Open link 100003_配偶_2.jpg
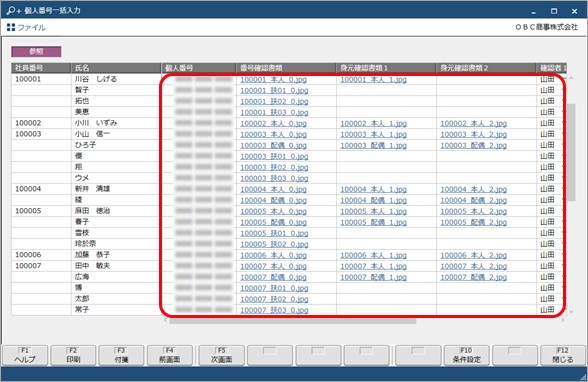Screen dimensions: 588x382 pyautogui.click(x=474, y=145)
